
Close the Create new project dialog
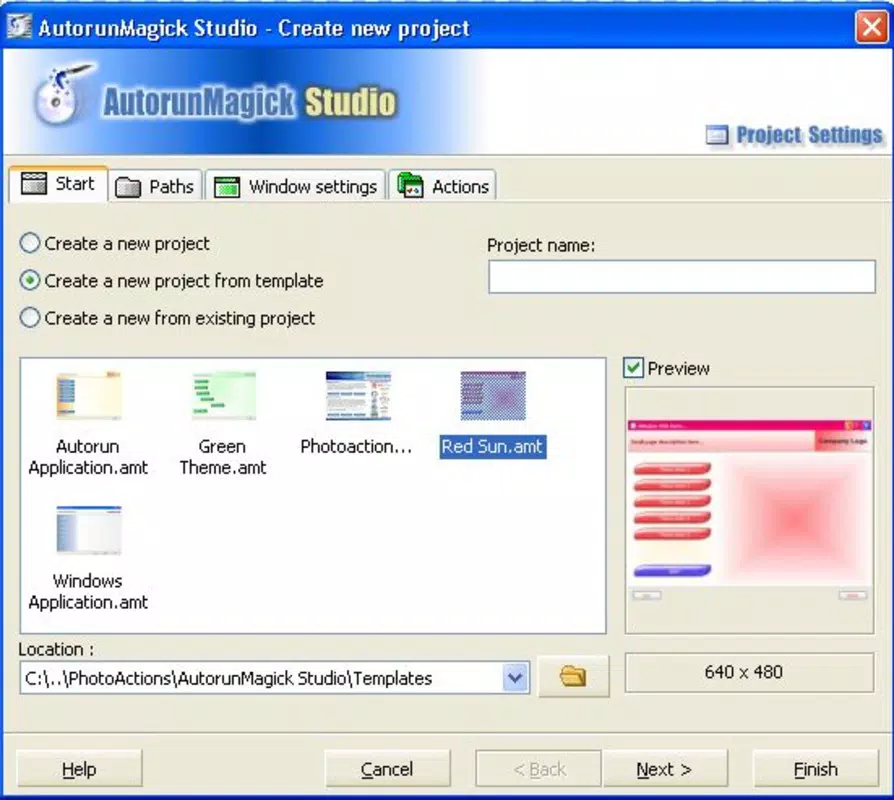(x=871, y=26)
